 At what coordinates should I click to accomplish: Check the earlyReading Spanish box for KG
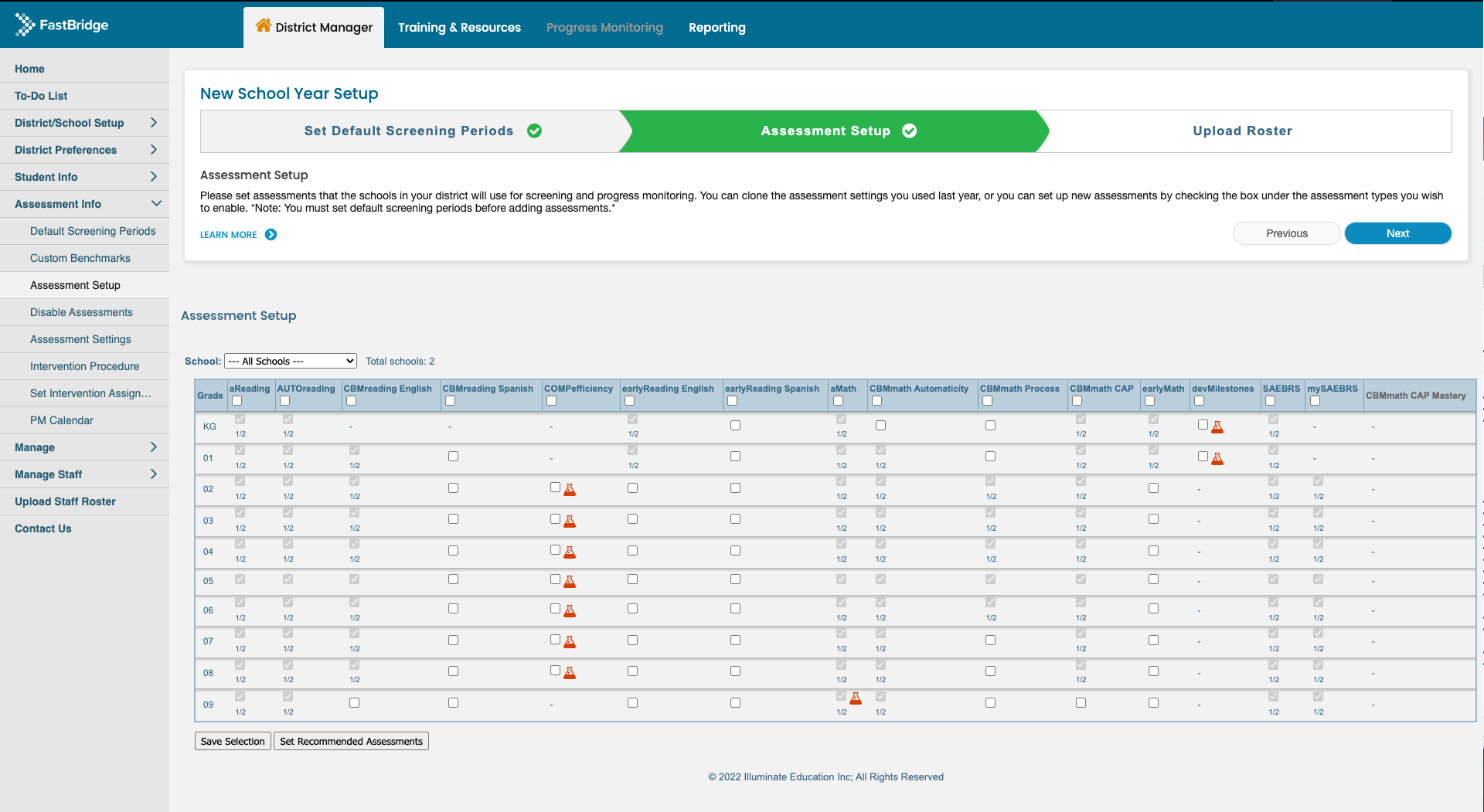tap(735, 426)
